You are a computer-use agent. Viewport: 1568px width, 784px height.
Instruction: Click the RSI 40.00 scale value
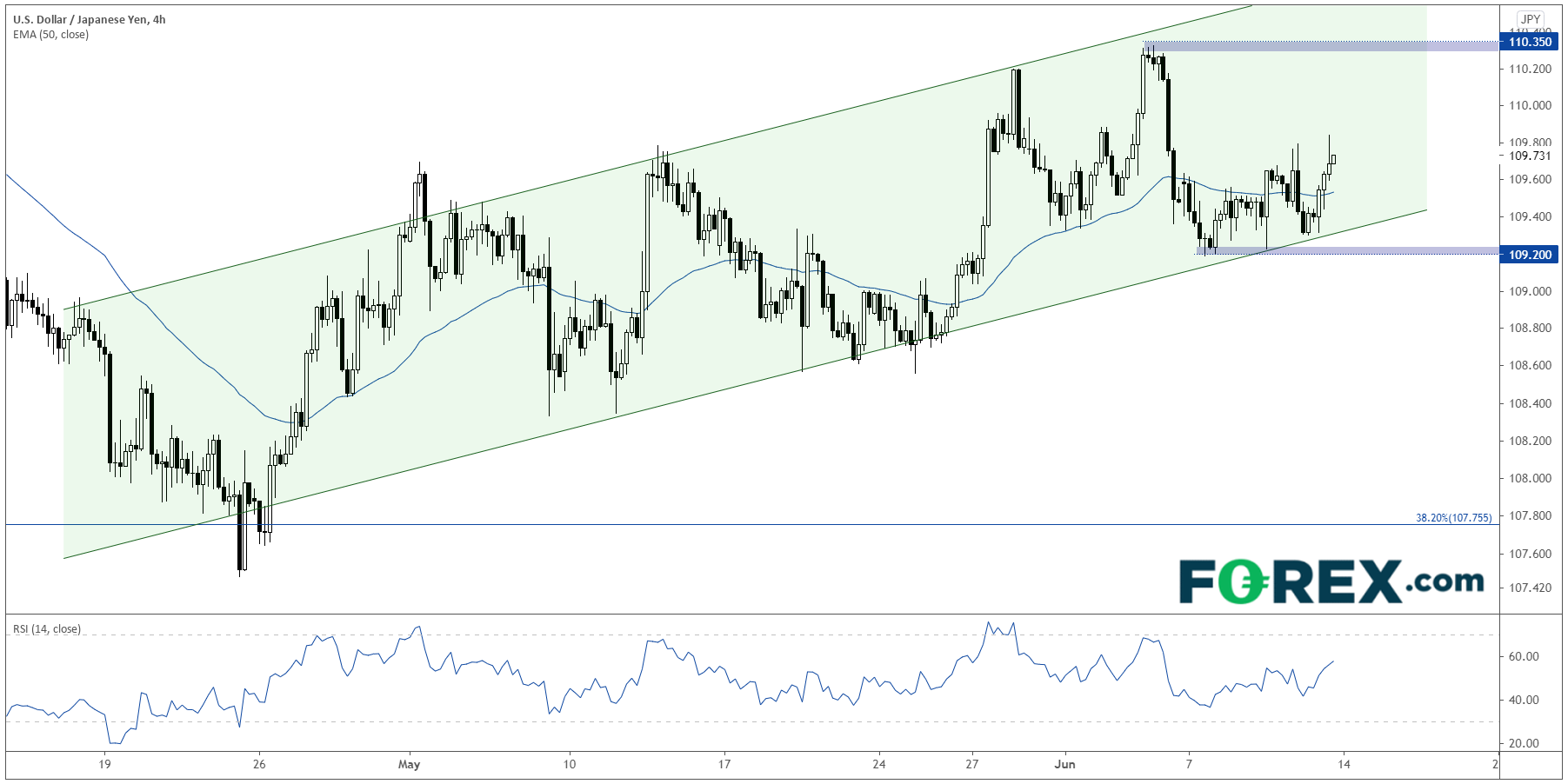pos(1525,701)
